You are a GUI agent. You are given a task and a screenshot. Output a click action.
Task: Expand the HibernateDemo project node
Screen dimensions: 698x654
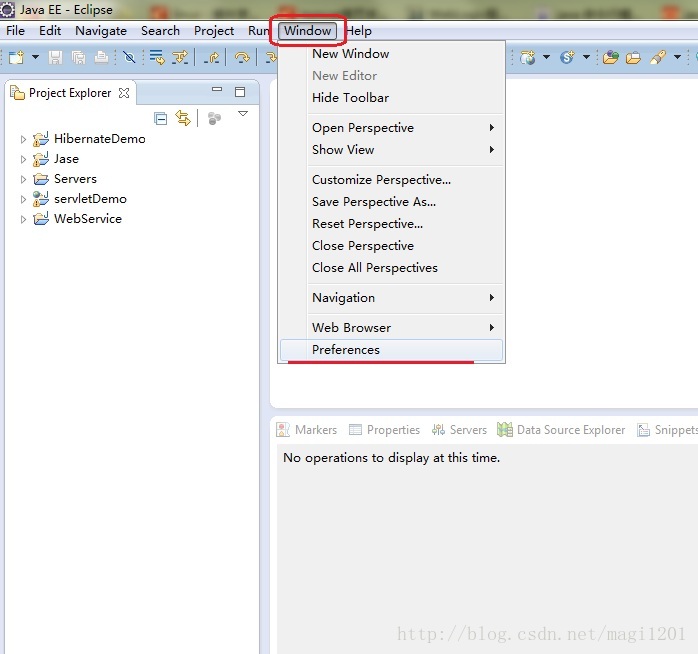tap(23, 139)
